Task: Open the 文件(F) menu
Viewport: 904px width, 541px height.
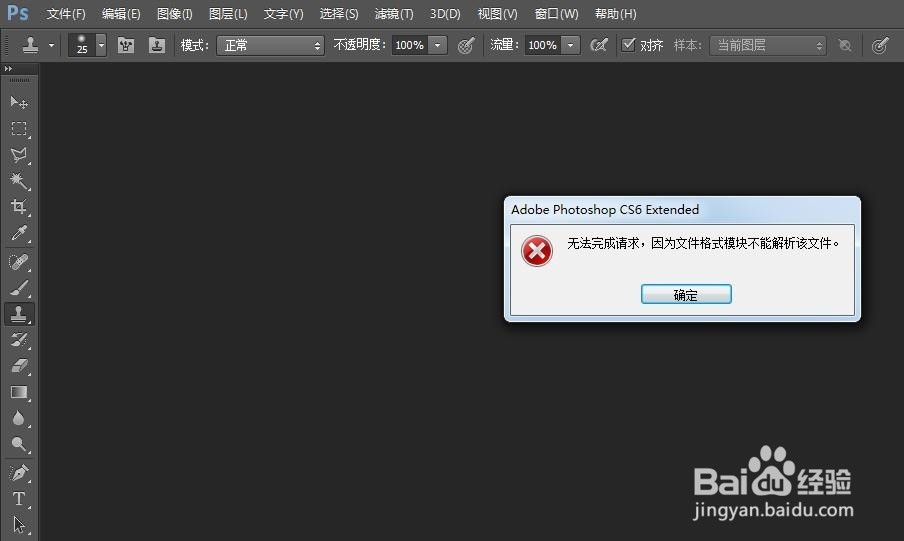Action: (66, 14)
